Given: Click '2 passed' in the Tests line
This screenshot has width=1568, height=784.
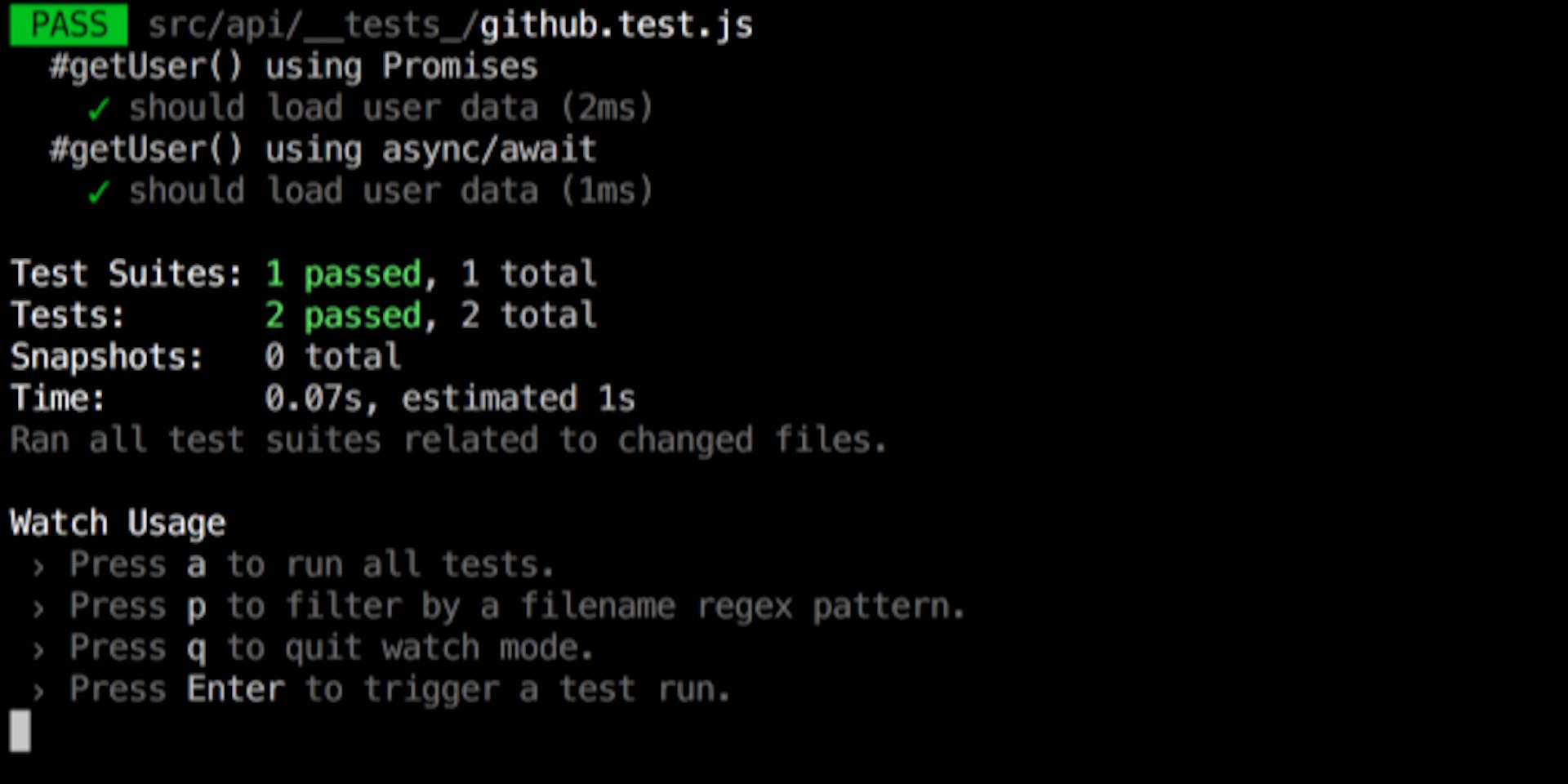Looking at the screenshot, I should point(344,316).
